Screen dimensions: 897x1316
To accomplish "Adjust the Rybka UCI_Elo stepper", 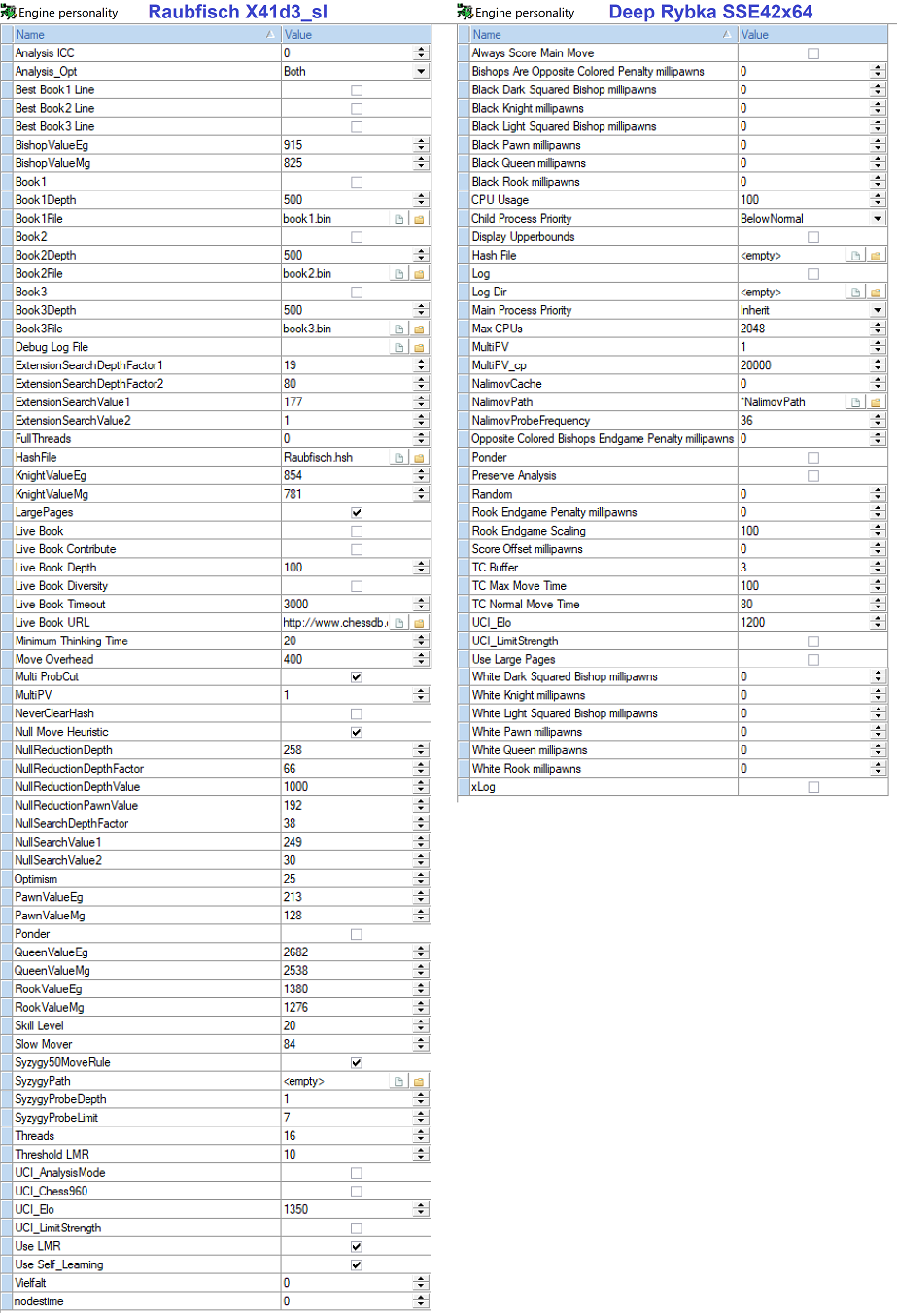I will 879,623.
